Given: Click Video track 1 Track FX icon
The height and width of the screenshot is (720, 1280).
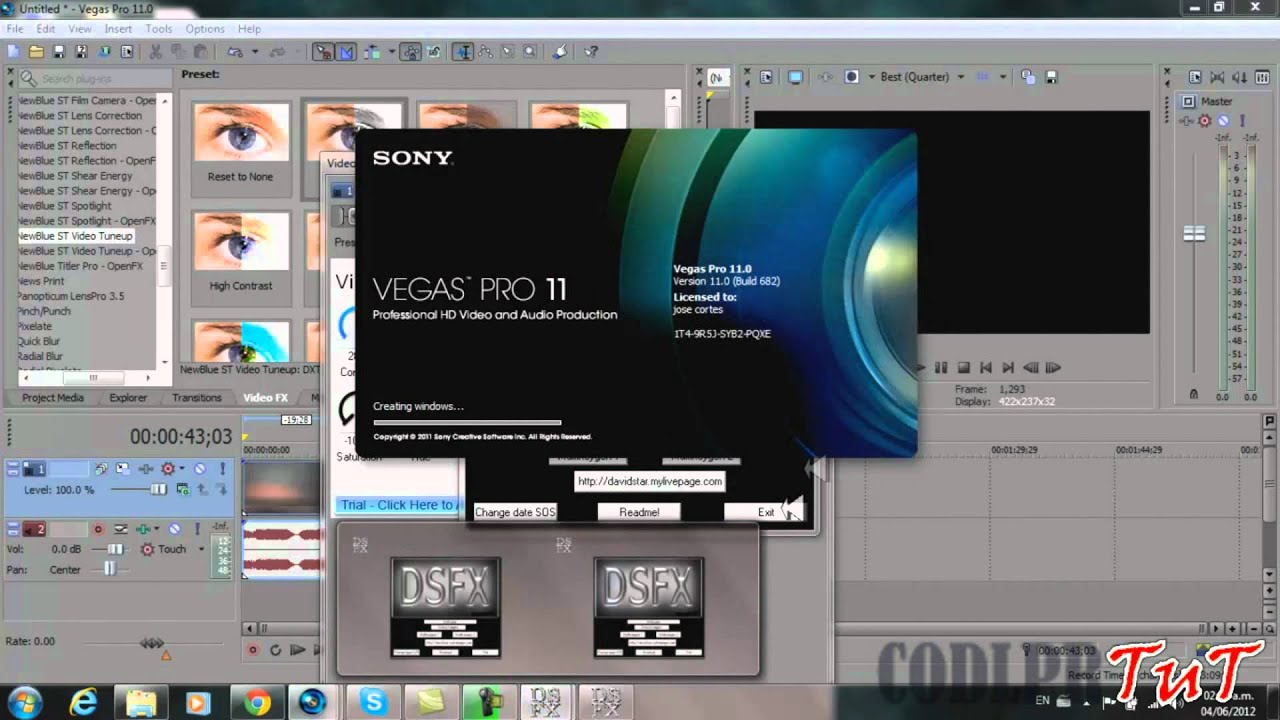Looking at the screenshot, I should pos(146,468).
